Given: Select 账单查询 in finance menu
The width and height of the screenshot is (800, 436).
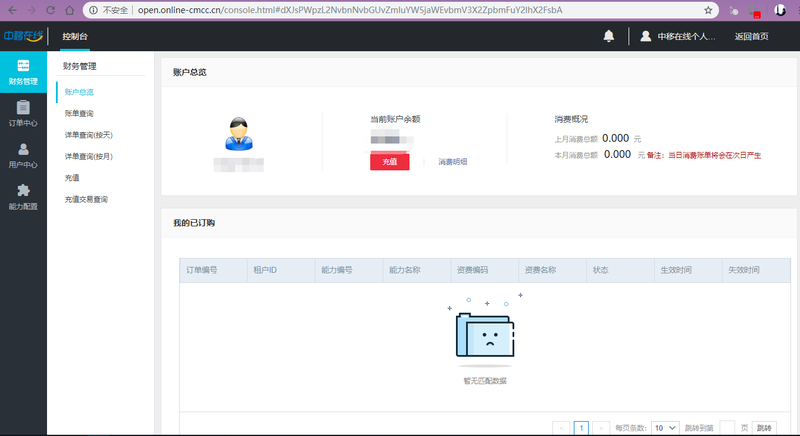Looking at the screenshot, I should [x=79, y=114].
